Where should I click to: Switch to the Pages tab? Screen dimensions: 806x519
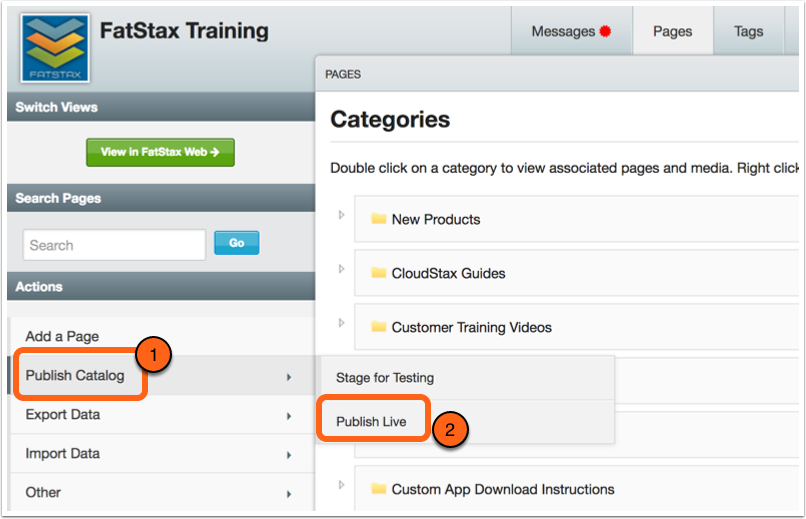click(x=672, y=31)
